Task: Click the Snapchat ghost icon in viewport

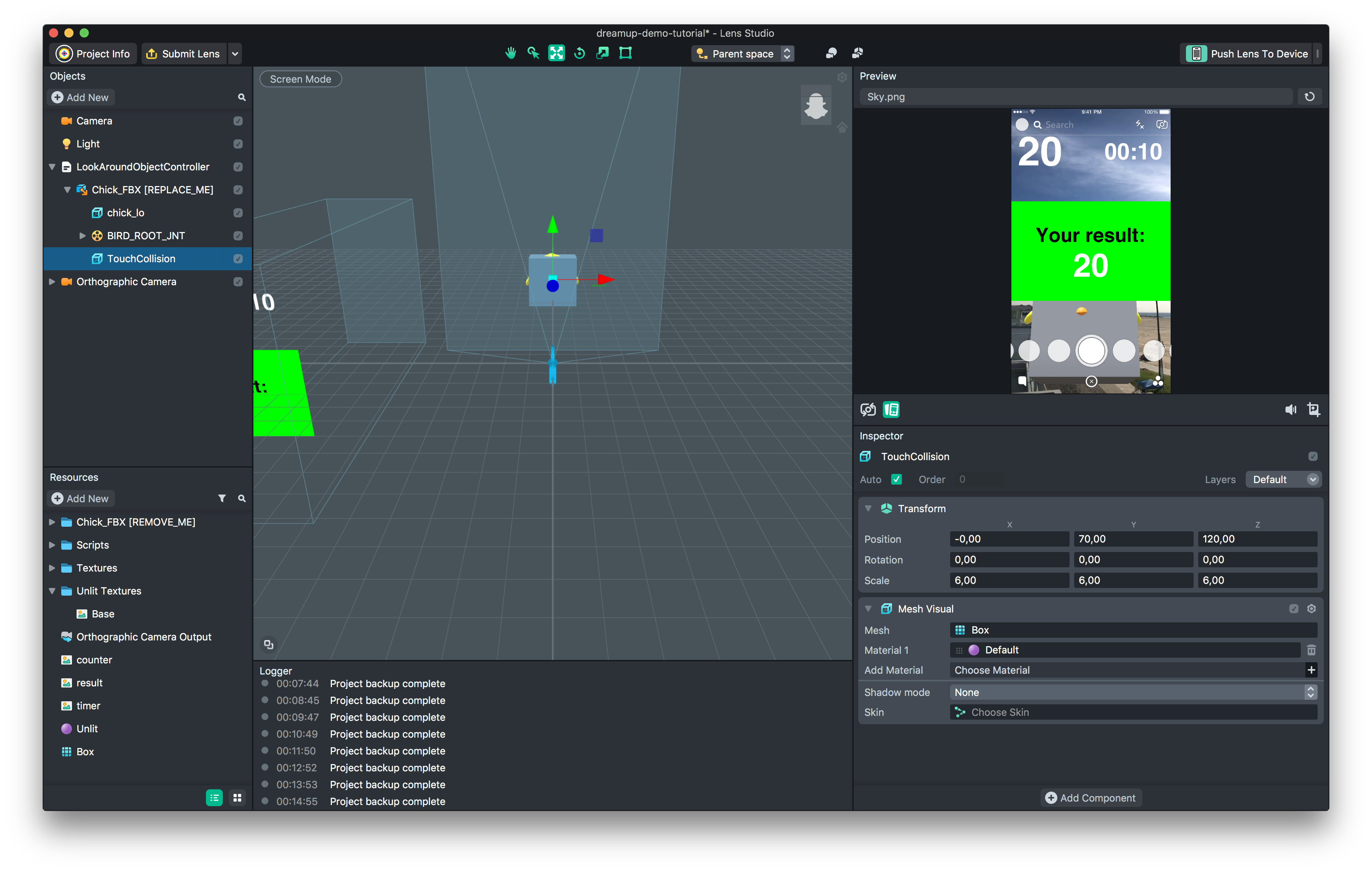Action: (815, 106)
